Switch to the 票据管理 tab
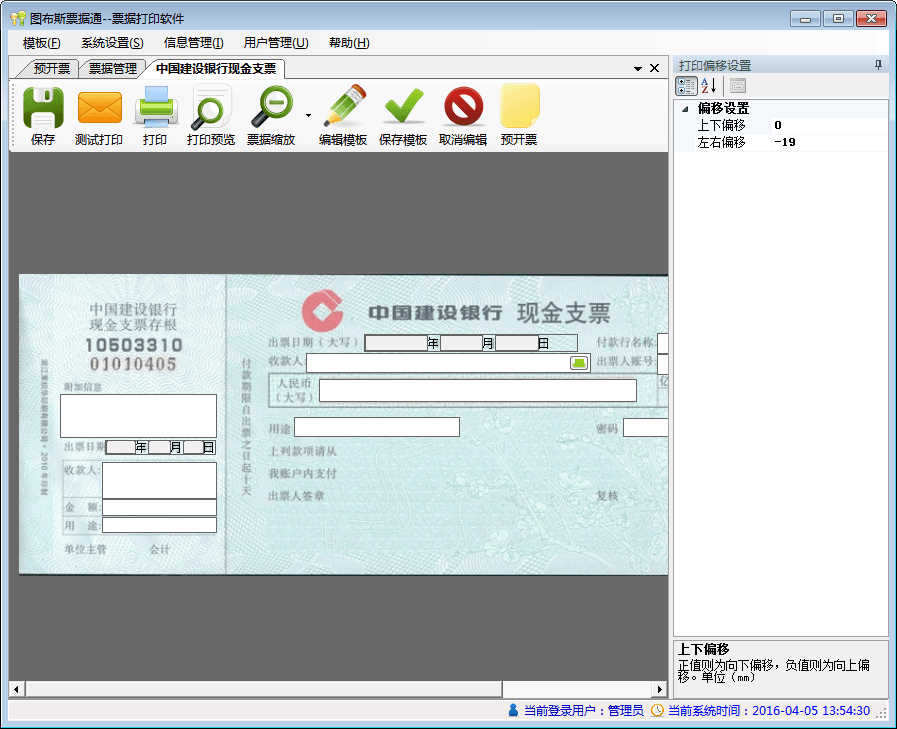This screenshot has height=729, width=897. (113, 69)
